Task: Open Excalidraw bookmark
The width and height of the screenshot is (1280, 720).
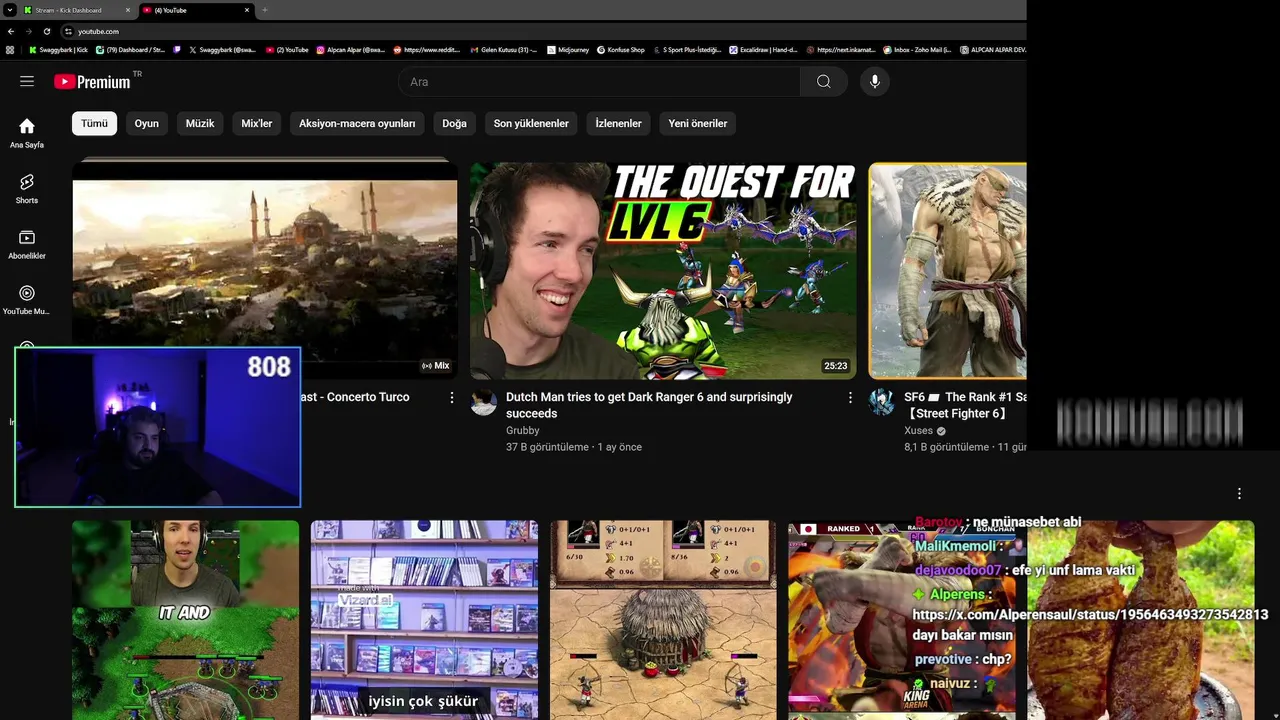Action: point(764,49)
